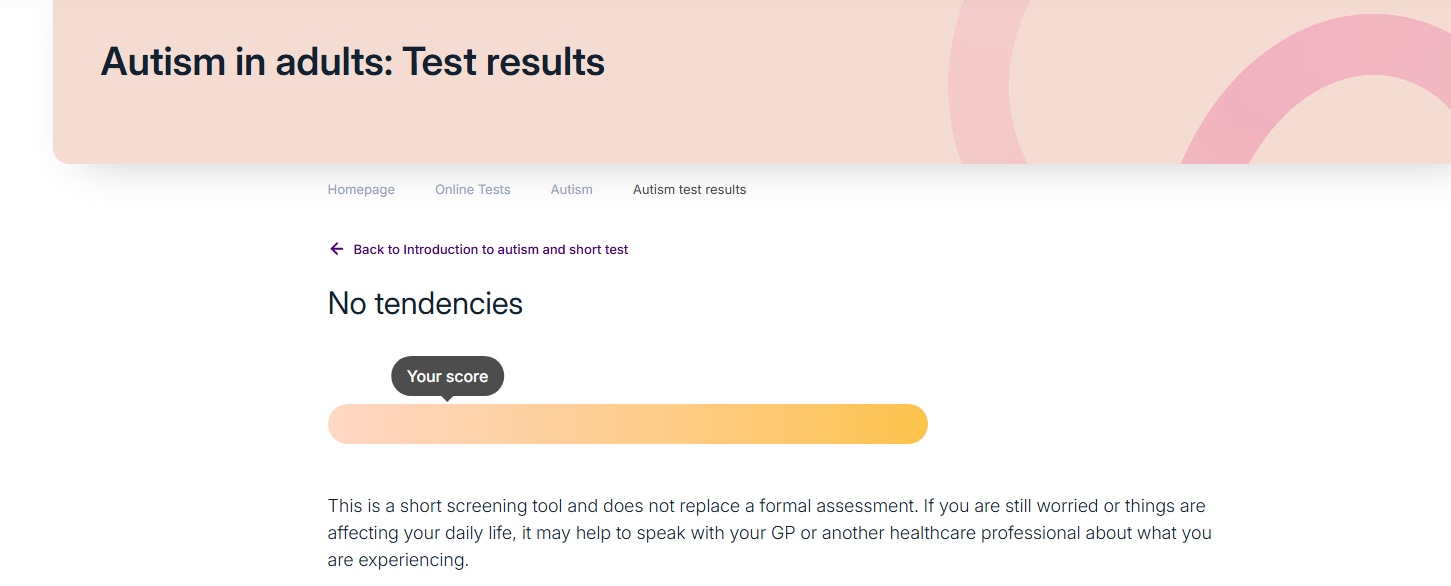The width and height of the screenshot is (1451, 586).
Task: Click the middle of the score gradient bar
Action: [x=628, y=424]
